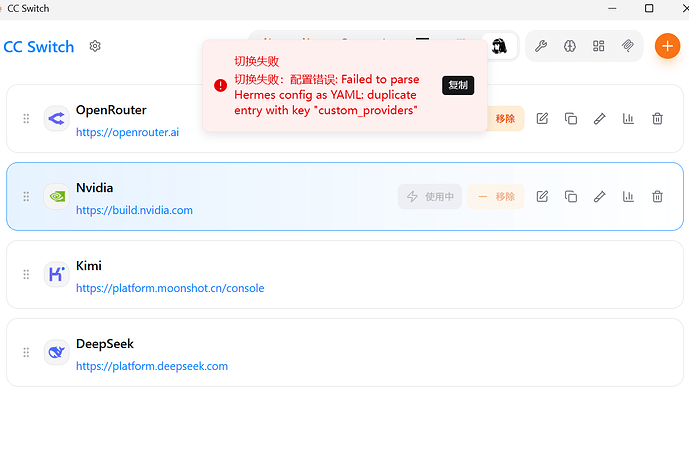Click the red exclamation error icon
The width and height of the screenshot is (689, 465).
[220, 85]
